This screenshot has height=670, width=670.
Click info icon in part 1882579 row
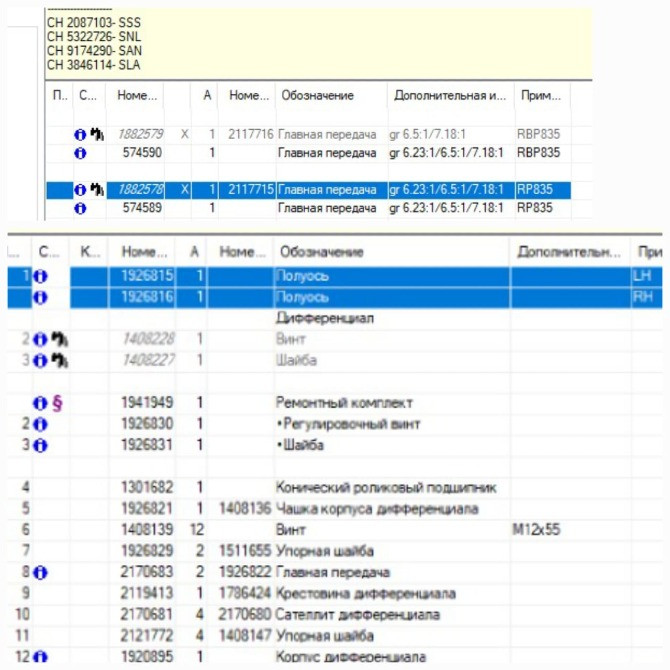pos(81,134)
